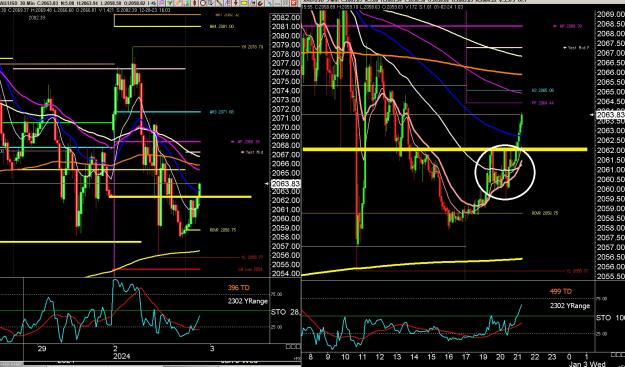The height and width of the screenshot is (367, 625).
Task: Click 2058.00 on the right price axis
Action: (611, 228)
